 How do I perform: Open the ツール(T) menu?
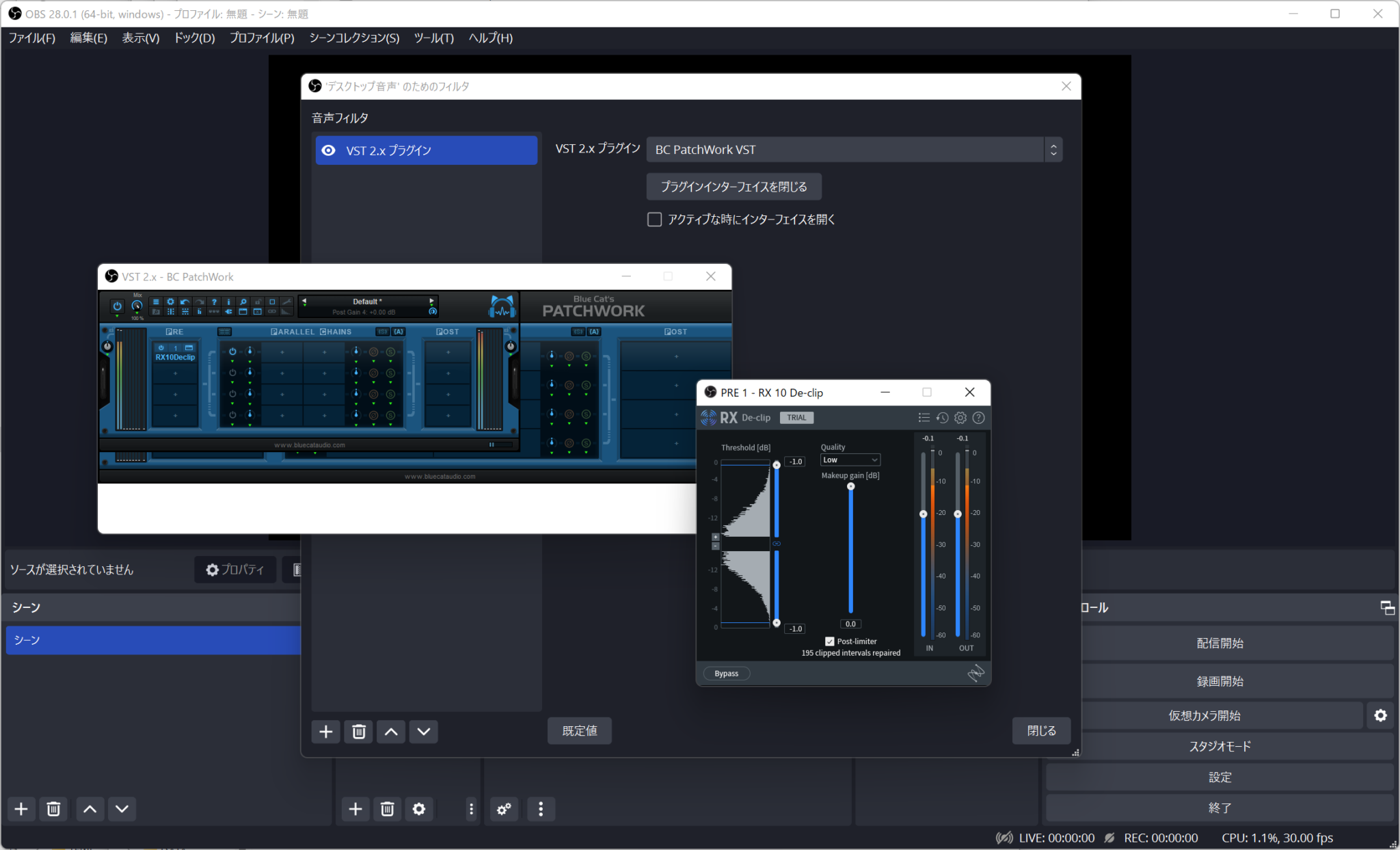pyautogui.click(x=433, y=38)
